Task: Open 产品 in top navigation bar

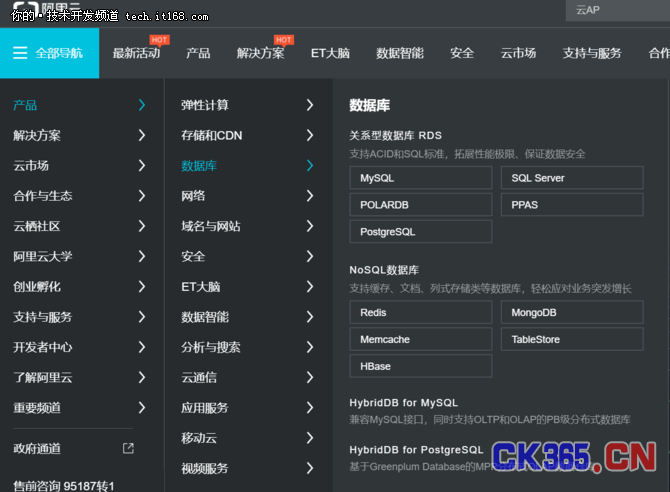Action: coord(198,53)
